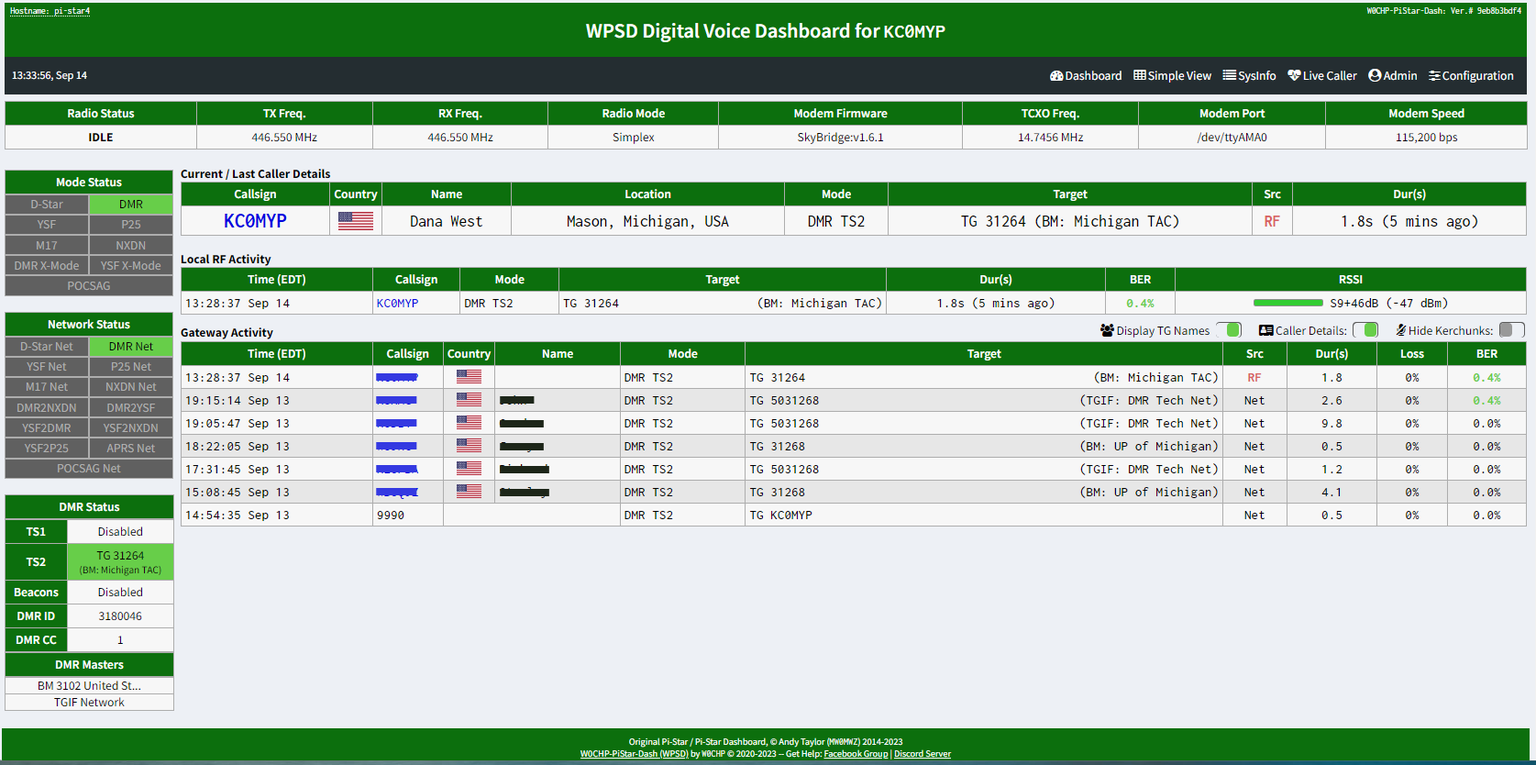Click the Configuration sliders icon
1536x765 pixels.
click(1435, 76)
